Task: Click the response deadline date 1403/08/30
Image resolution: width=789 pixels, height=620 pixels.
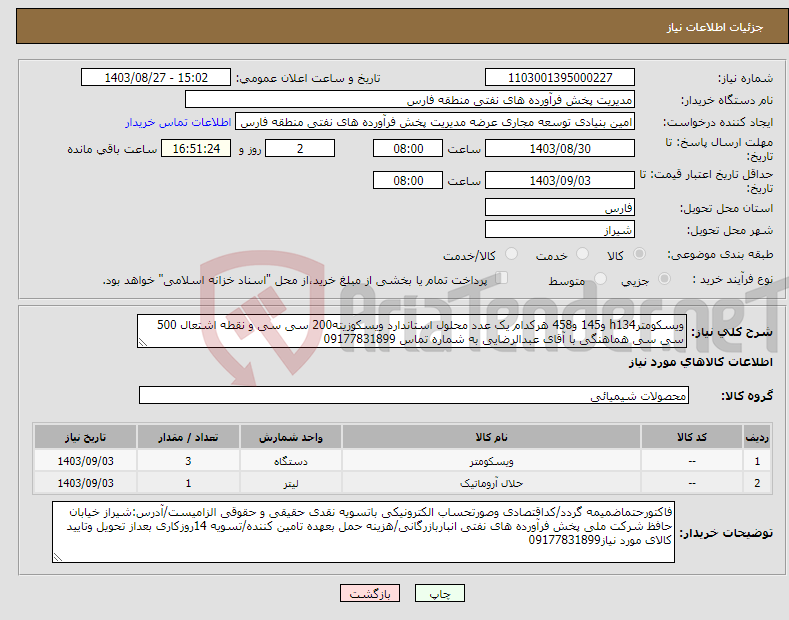Action: pyautogui.click(x=560, y=148)
